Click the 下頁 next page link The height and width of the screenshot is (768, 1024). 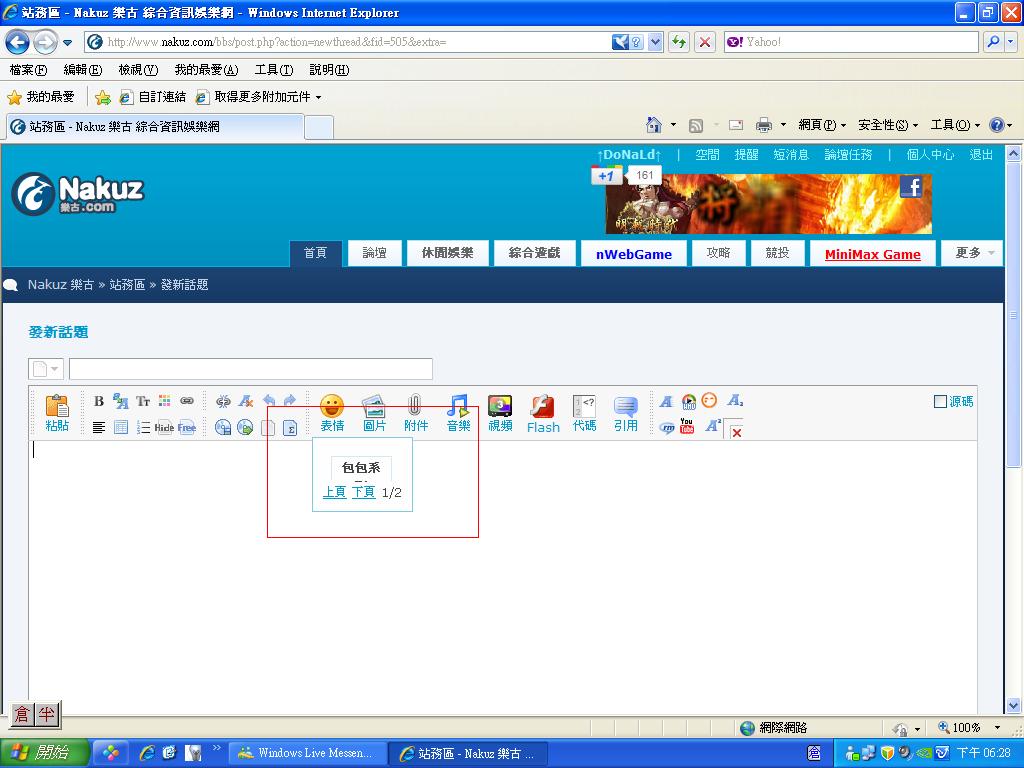(x=363, y=492)
